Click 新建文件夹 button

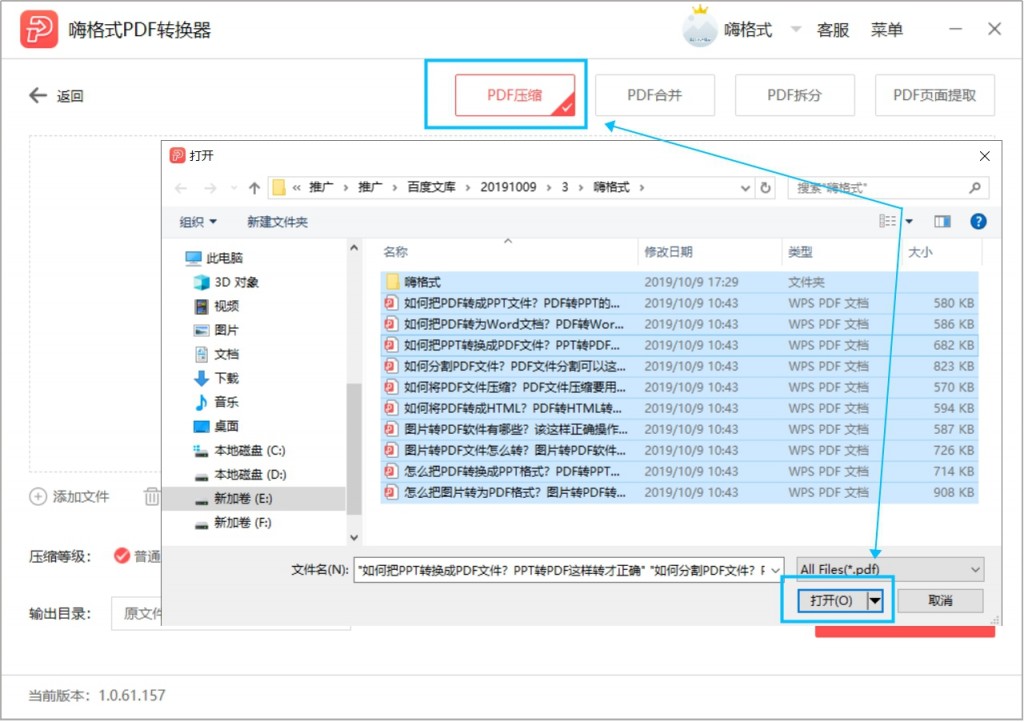point(277,222)
